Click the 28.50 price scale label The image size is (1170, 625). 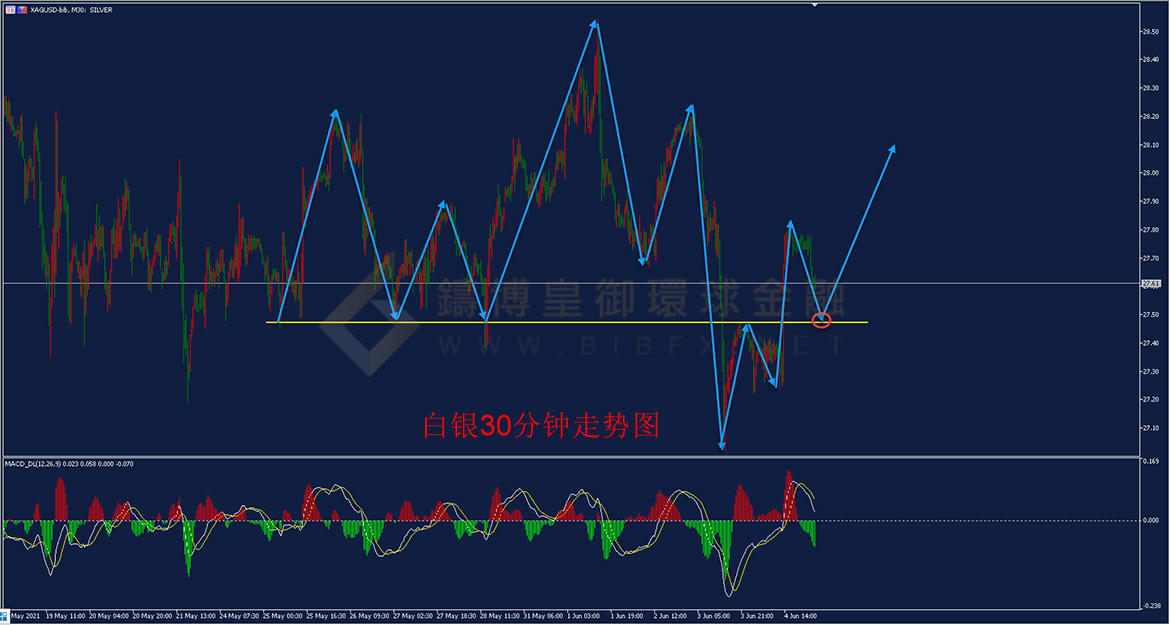pyautogui.click(x=1150, y=31)
